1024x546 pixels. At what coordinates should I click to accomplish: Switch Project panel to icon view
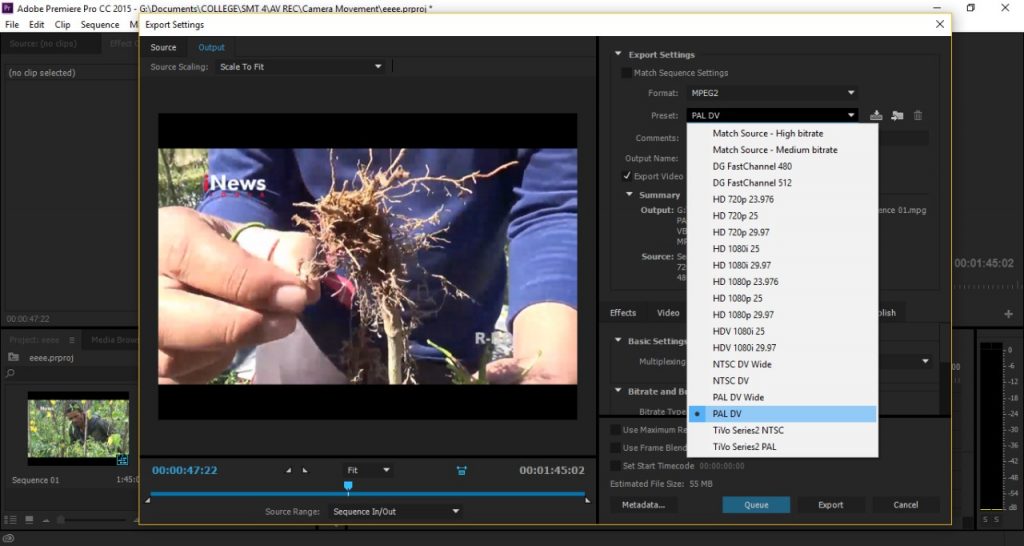29,520
